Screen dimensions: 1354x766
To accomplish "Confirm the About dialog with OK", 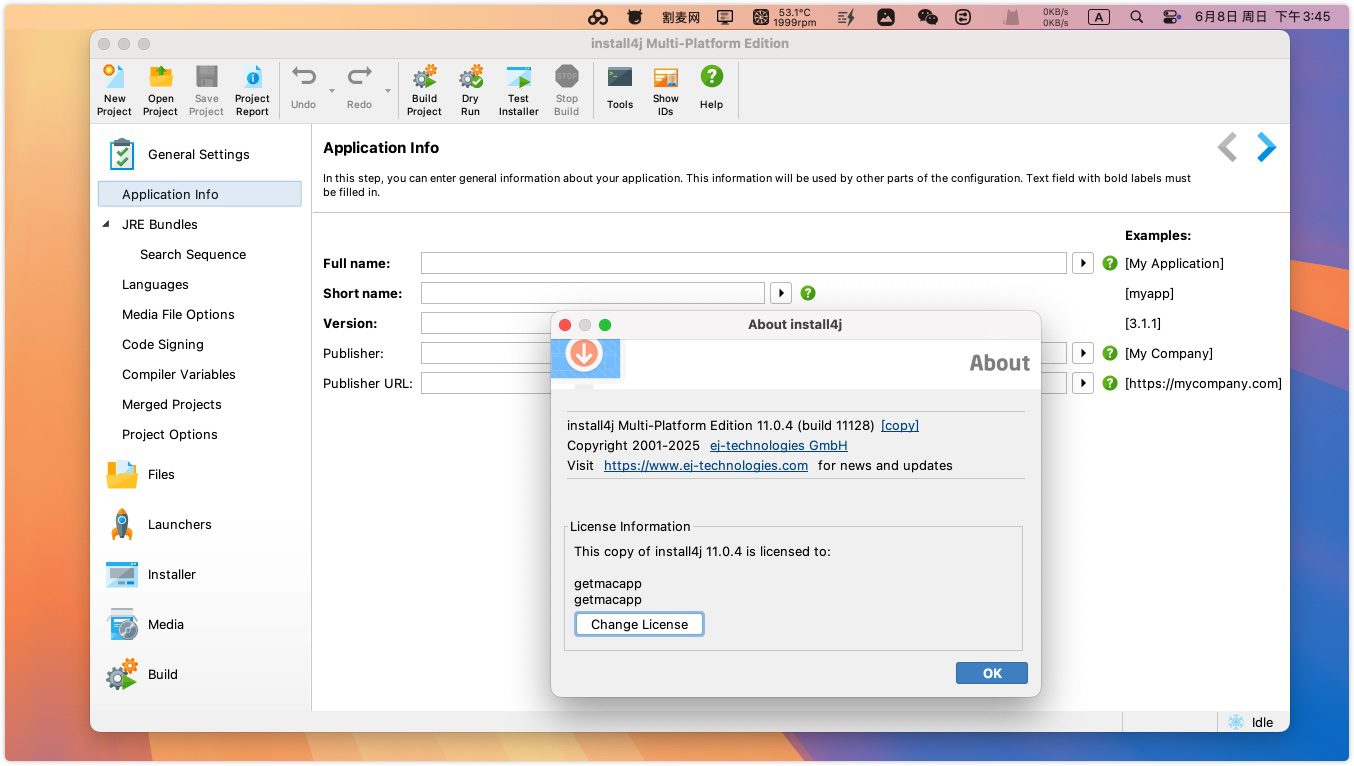I will 991,674.
